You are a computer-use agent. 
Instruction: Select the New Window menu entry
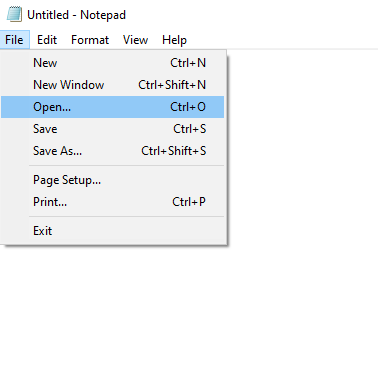tap(113, 85)
